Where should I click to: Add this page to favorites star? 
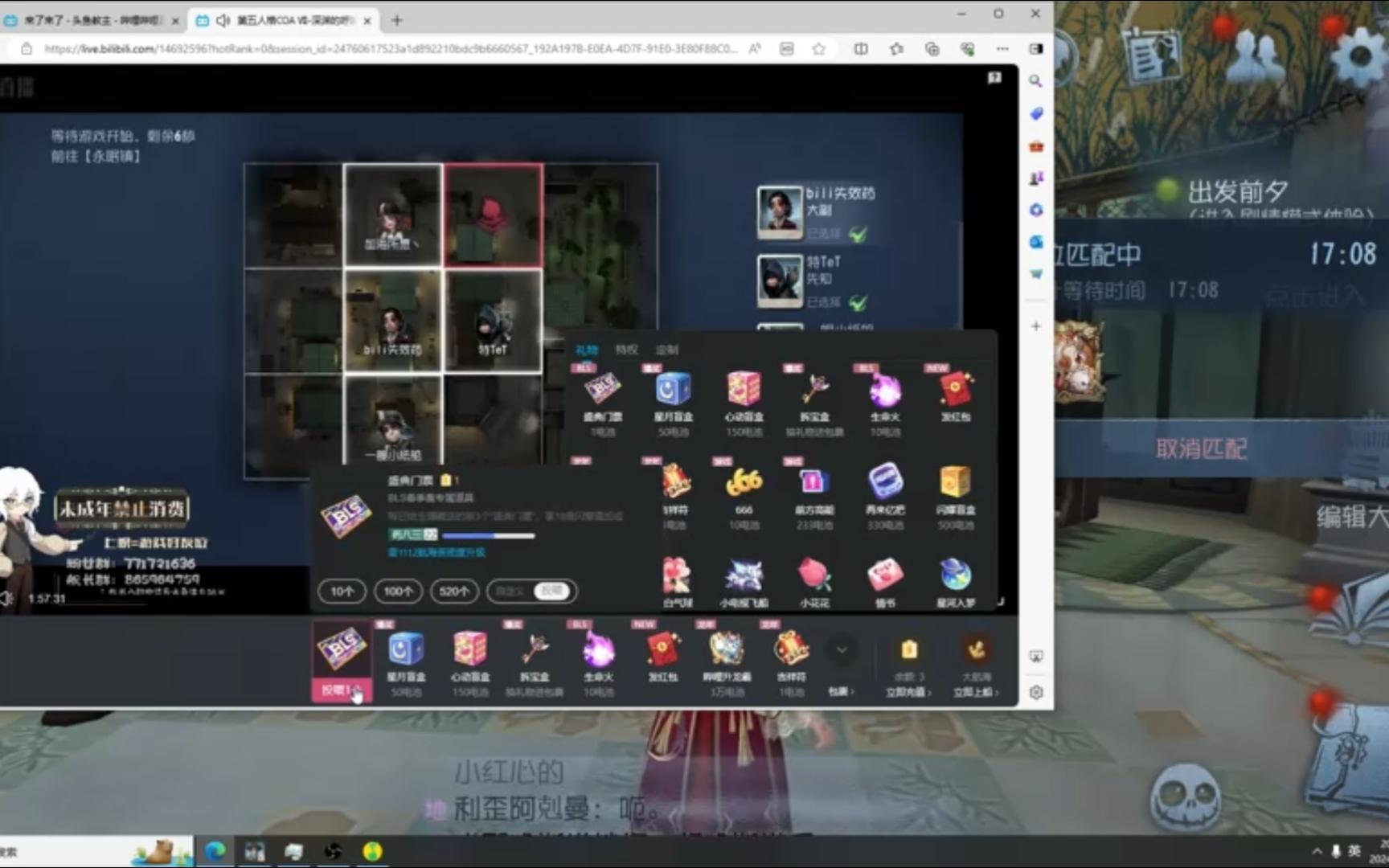pyautogui.click(x=818, y=48)
